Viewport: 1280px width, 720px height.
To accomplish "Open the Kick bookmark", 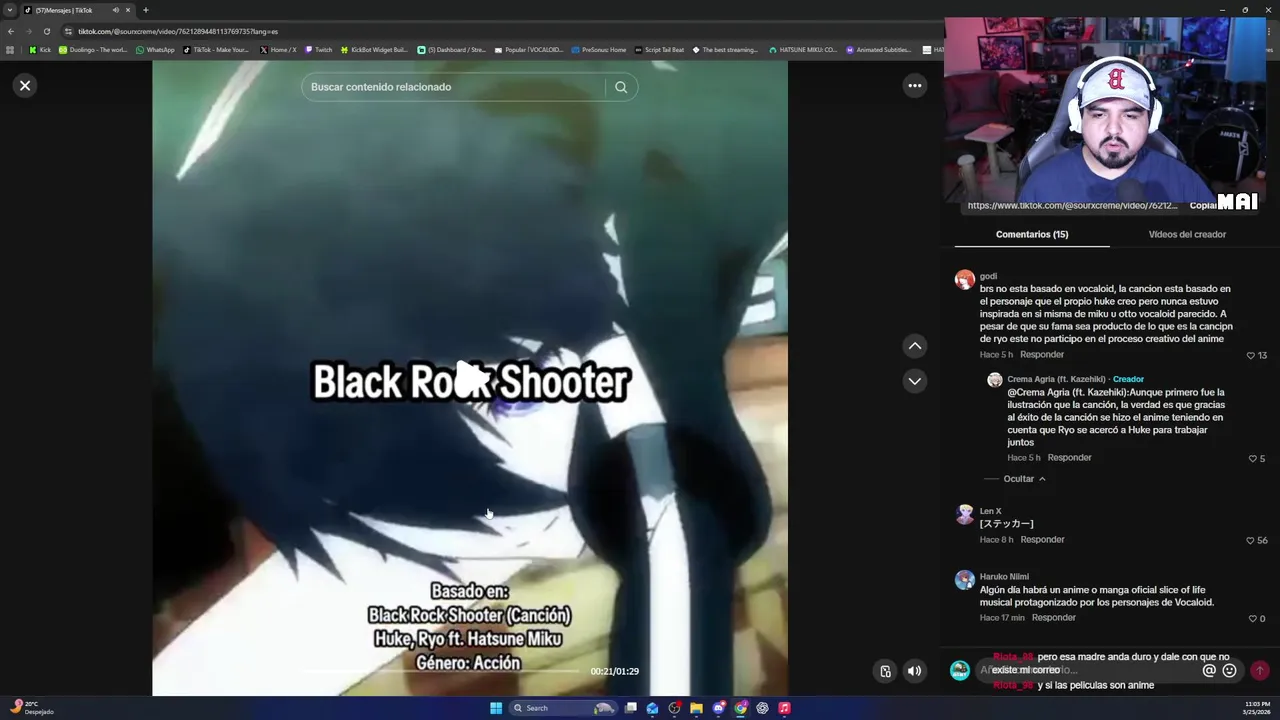I will (40, 50).
